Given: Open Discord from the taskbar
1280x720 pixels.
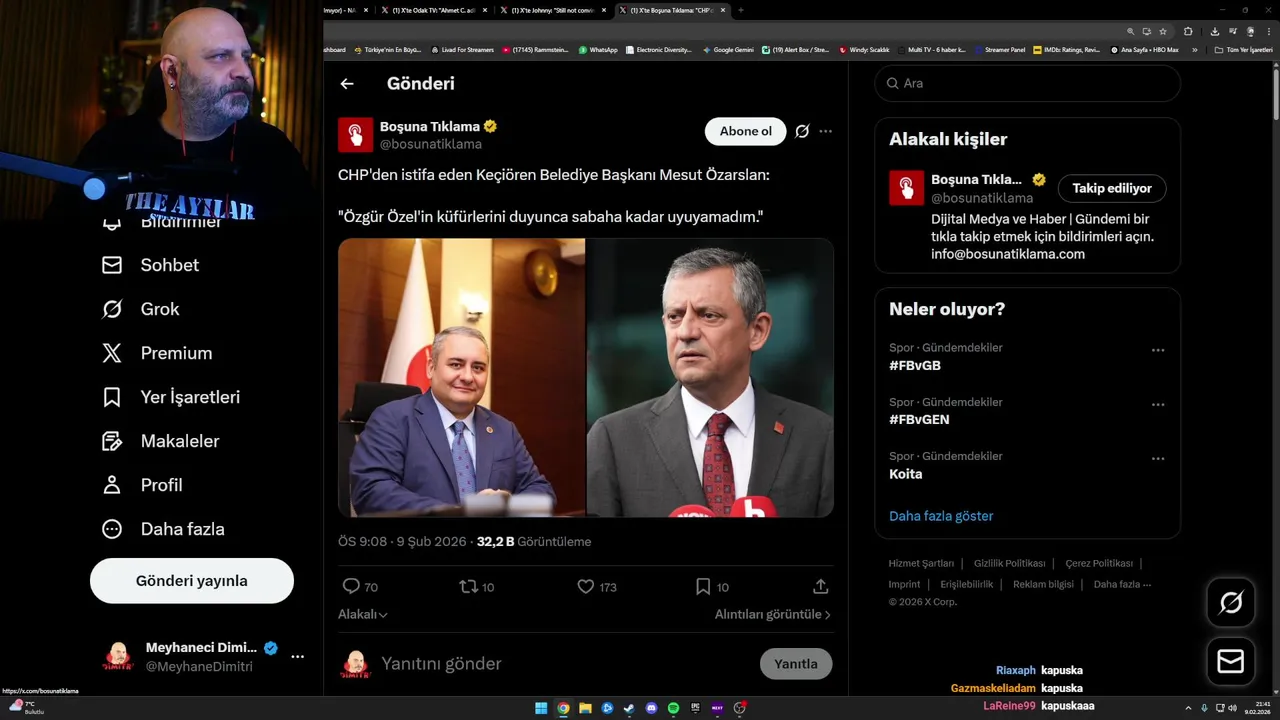Looking at the screenshot, I should [651, 708].
